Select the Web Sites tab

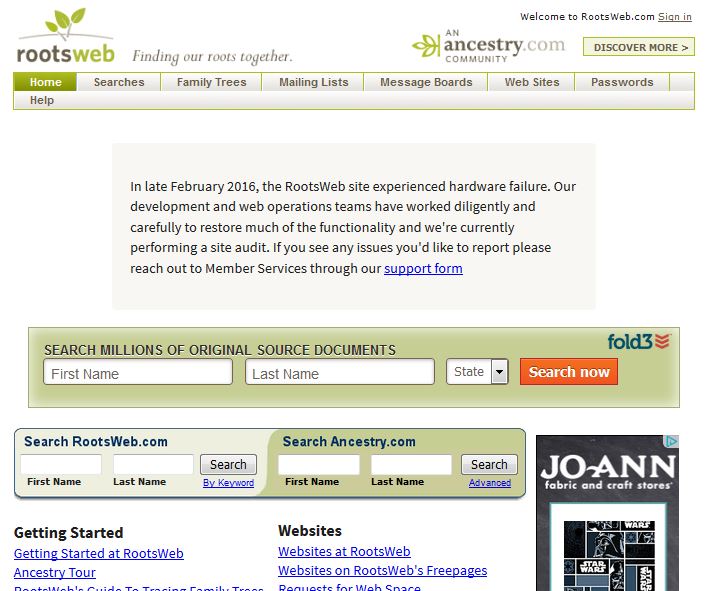(x=532, y=82)
